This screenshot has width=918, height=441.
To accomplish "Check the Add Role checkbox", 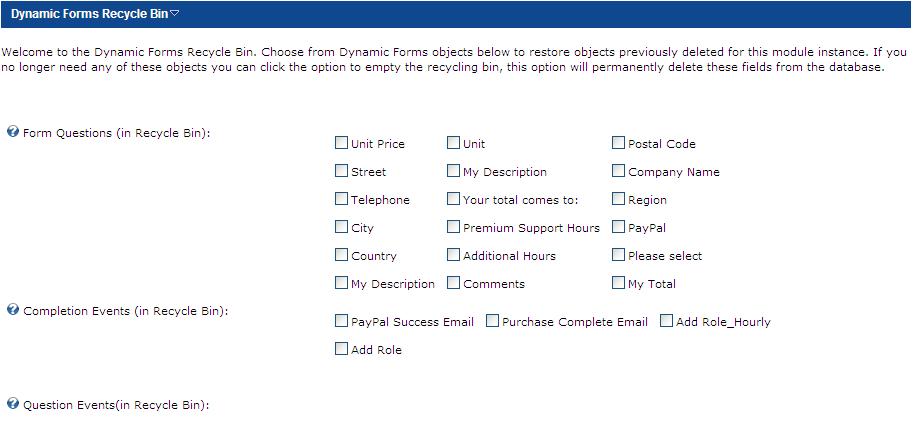I will pos(341,348).
